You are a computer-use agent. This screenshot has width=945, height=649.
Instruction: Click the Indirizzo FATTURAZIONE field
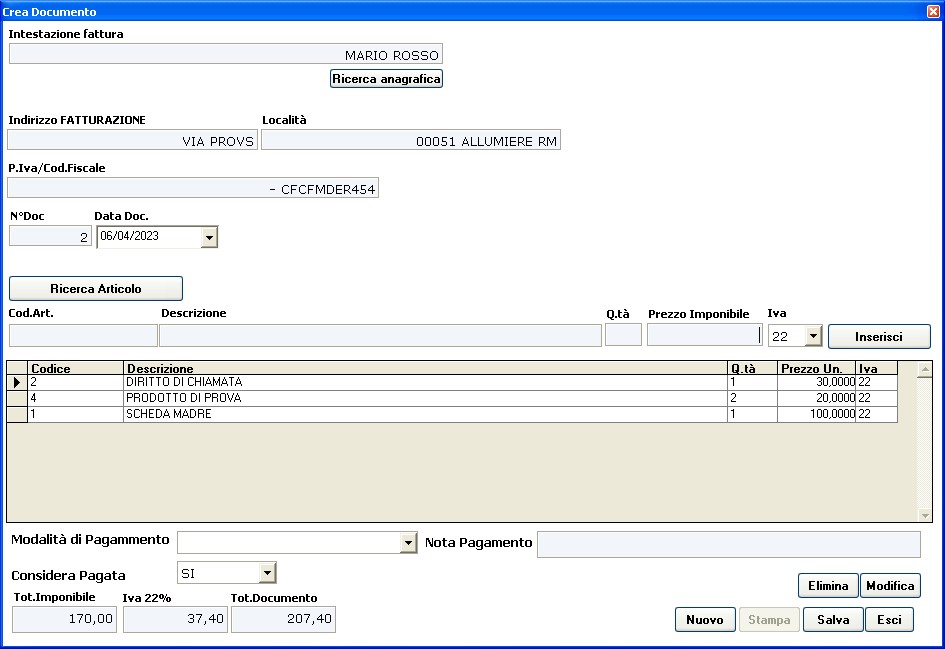(133, 140)
